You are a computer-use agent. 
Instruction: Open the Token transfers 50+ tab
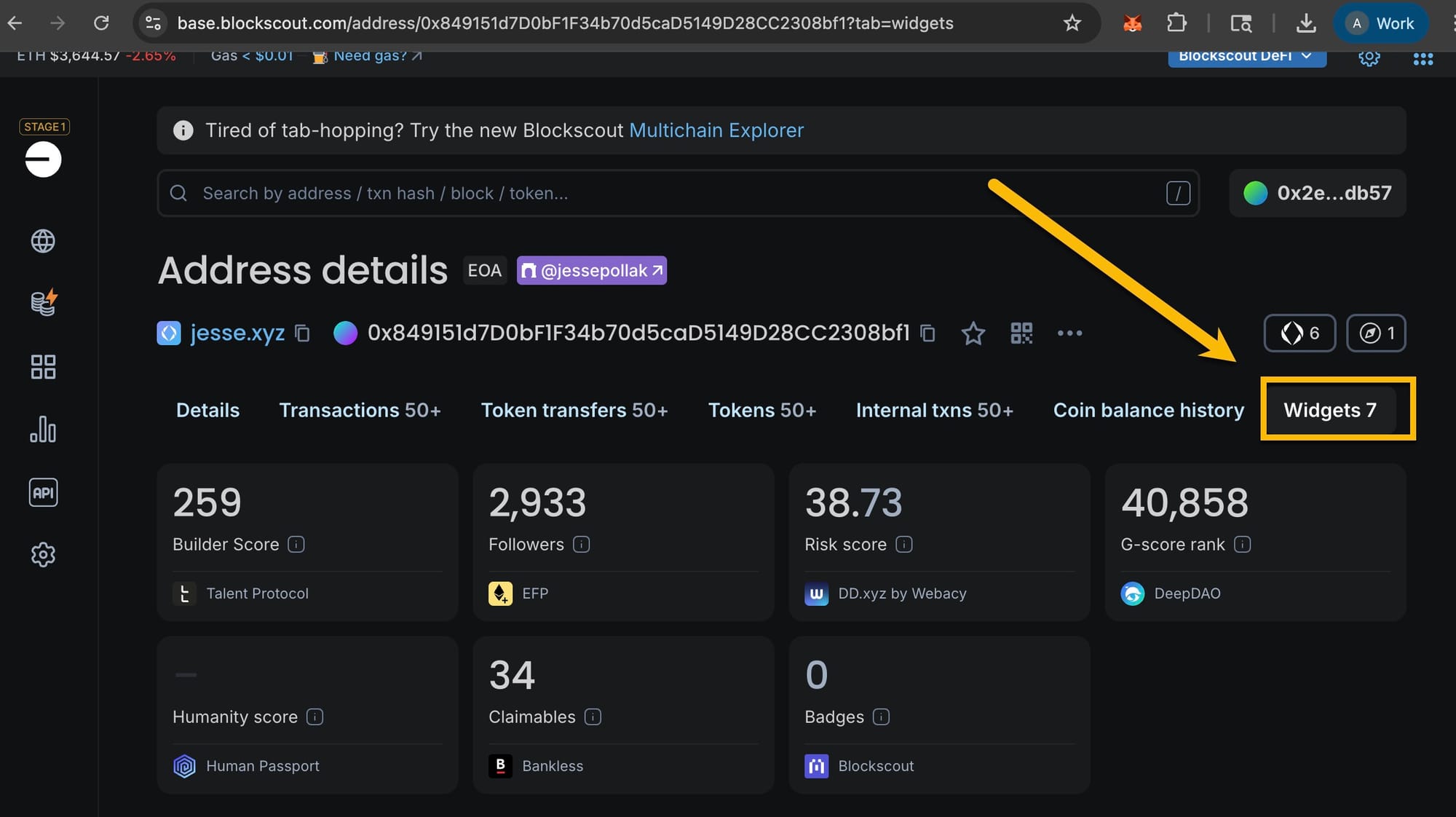click(x=574, y=410)
